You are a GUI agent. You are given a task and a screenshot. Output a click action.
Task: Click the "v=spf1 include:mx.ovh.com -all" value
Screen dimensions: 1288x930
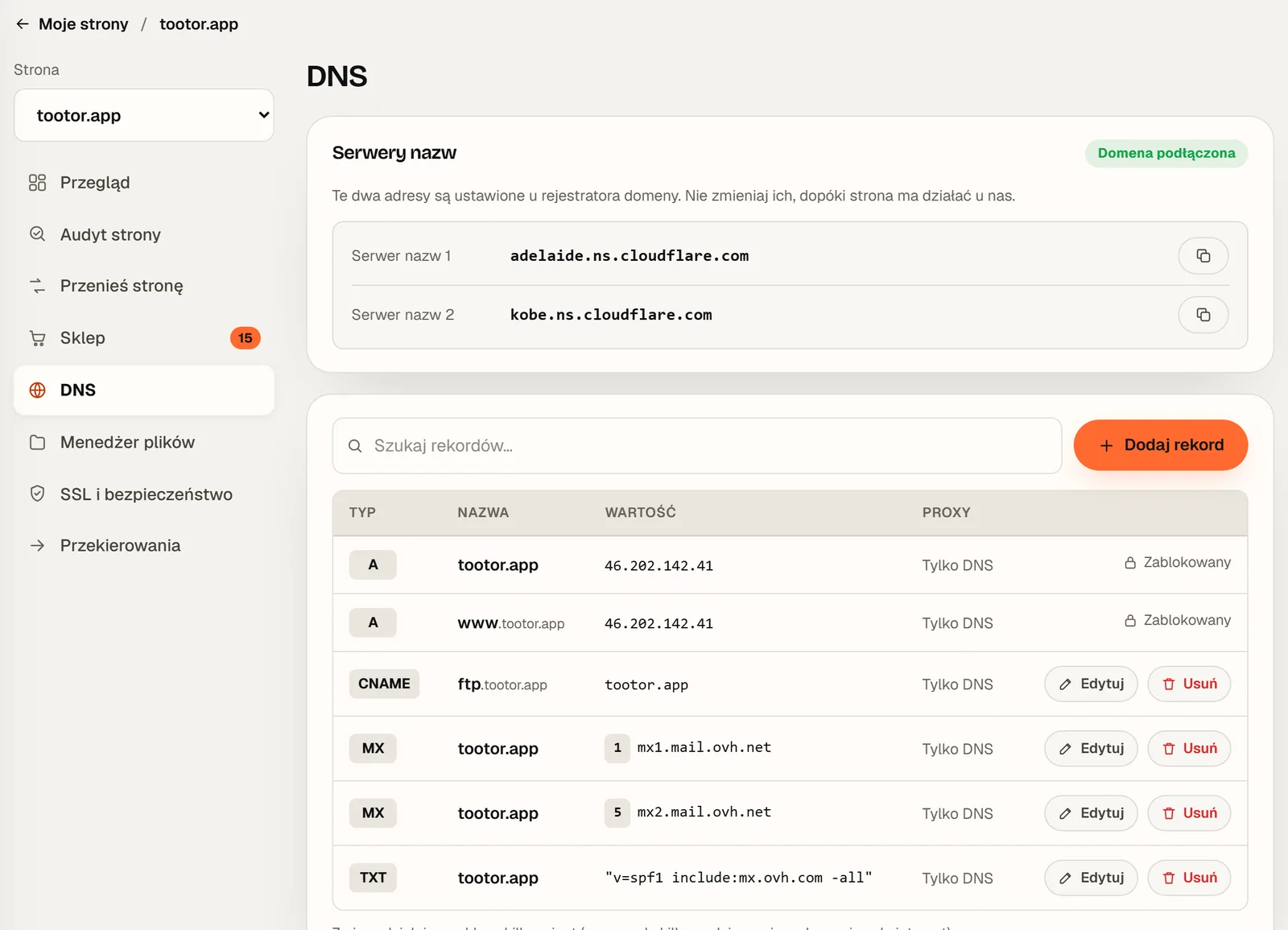(738, 878)
